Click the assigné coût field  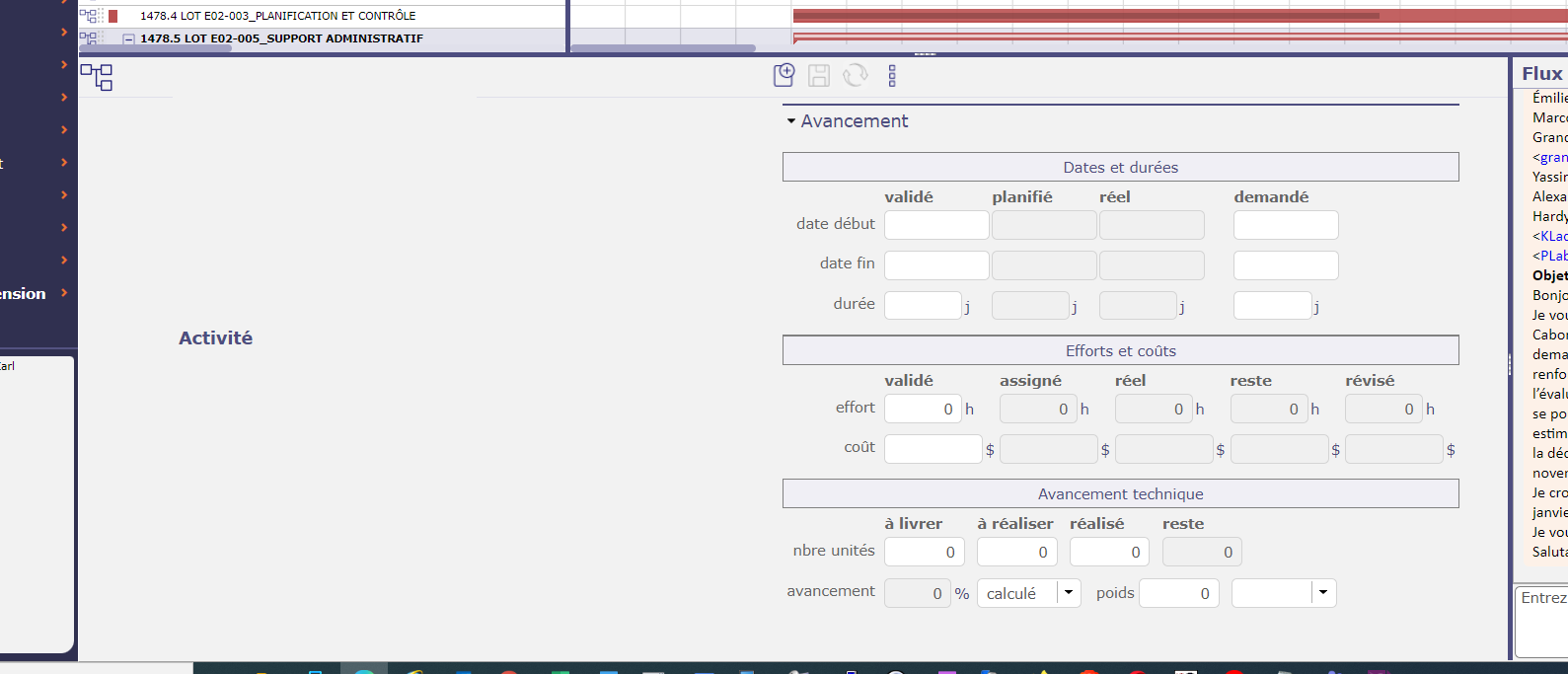(1048, 449)
